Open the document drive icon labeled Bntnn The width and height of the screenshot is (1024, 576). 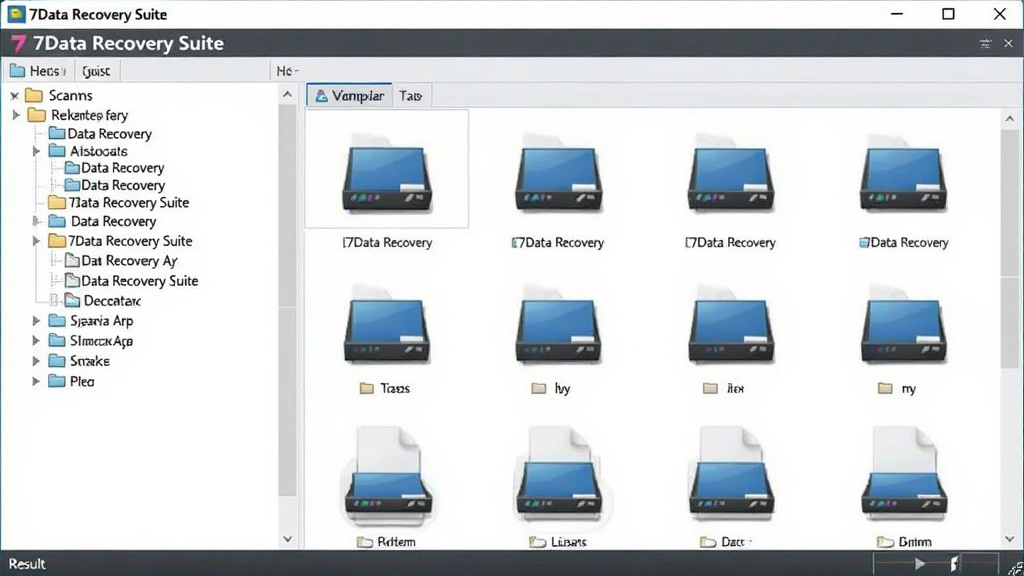click(x=904, y=475)
